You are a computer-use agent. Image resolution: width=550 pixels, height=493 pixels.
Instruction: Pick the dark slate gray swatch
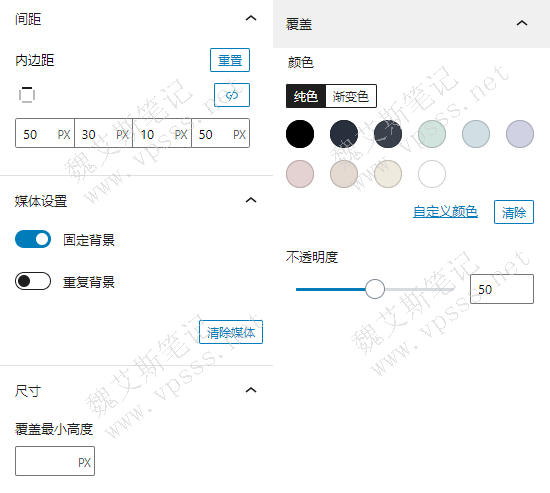388,134
